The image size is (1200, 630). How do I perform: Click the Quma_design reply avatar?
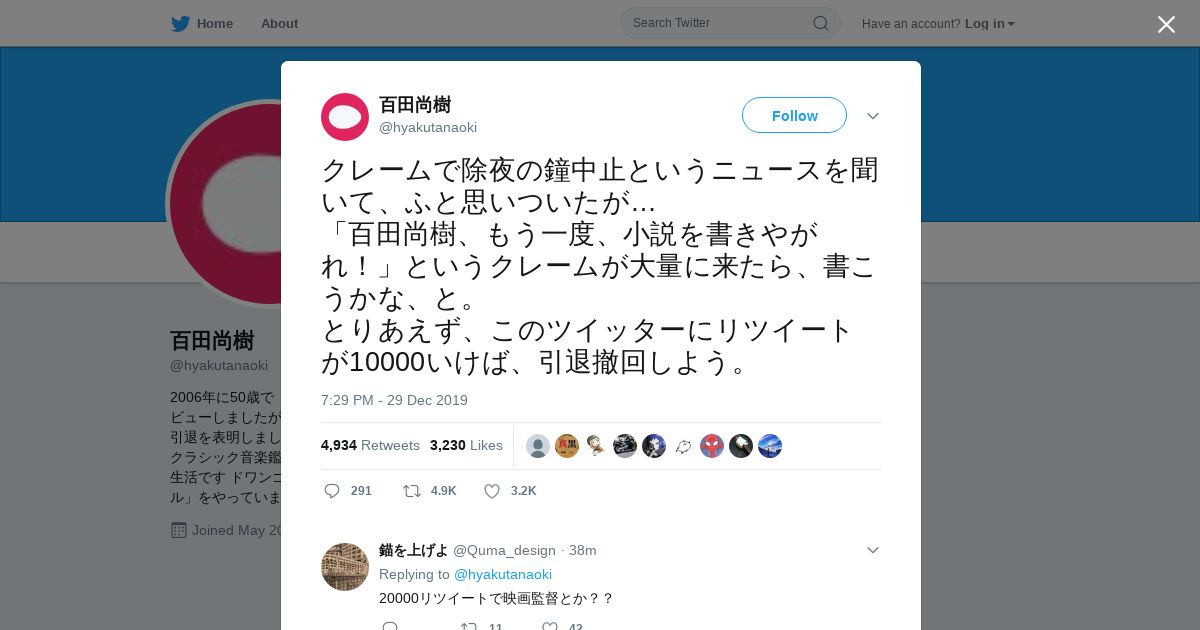point(345,567)
